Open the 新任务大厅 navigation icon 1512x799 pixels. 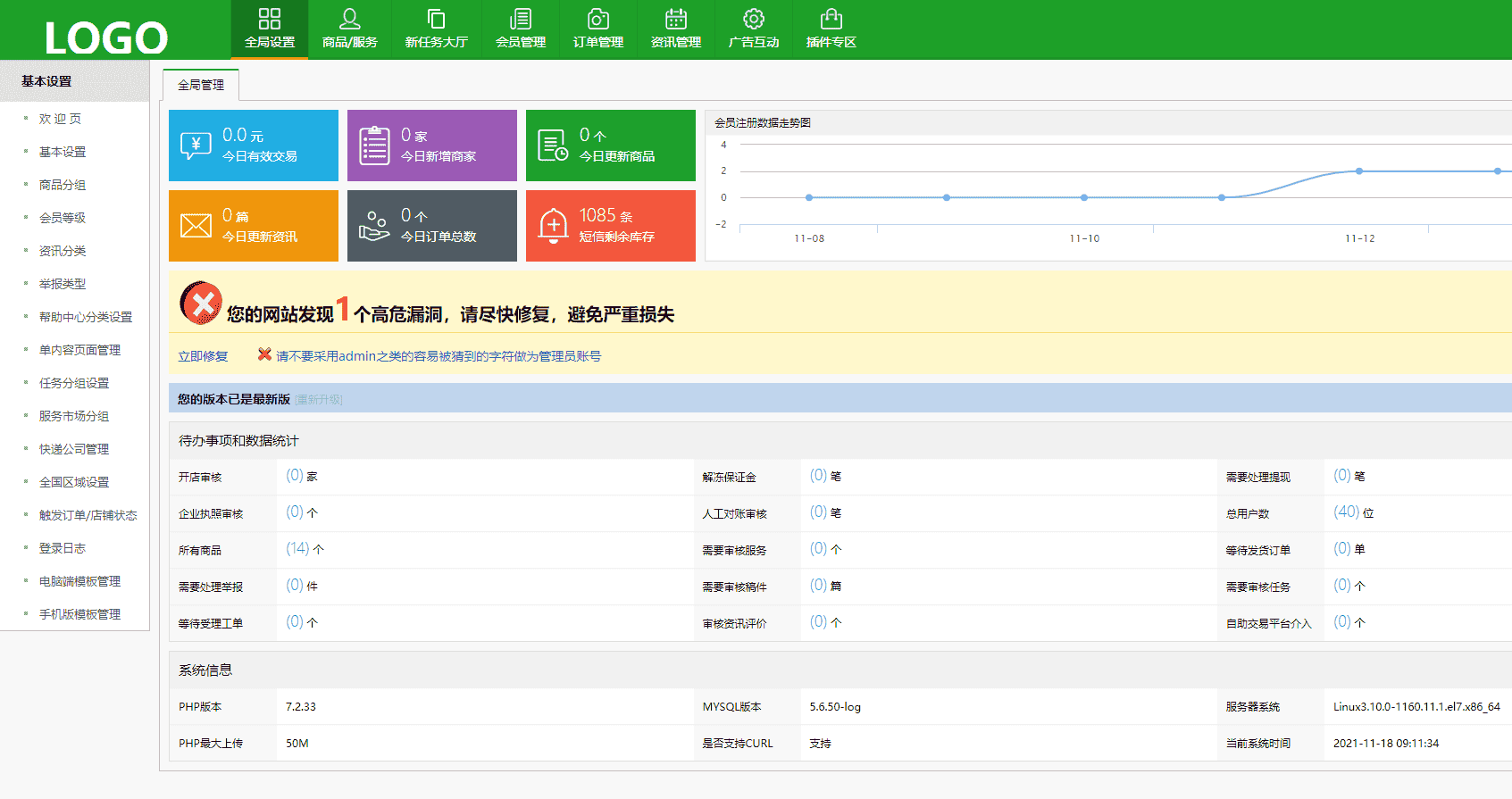[436, 29]
